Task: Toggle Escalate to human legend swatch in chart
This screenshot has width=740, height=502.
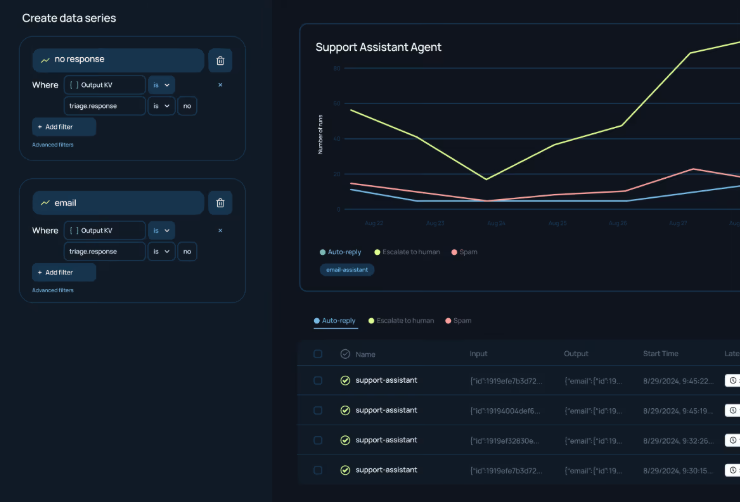Action: [x=377, y=252]
